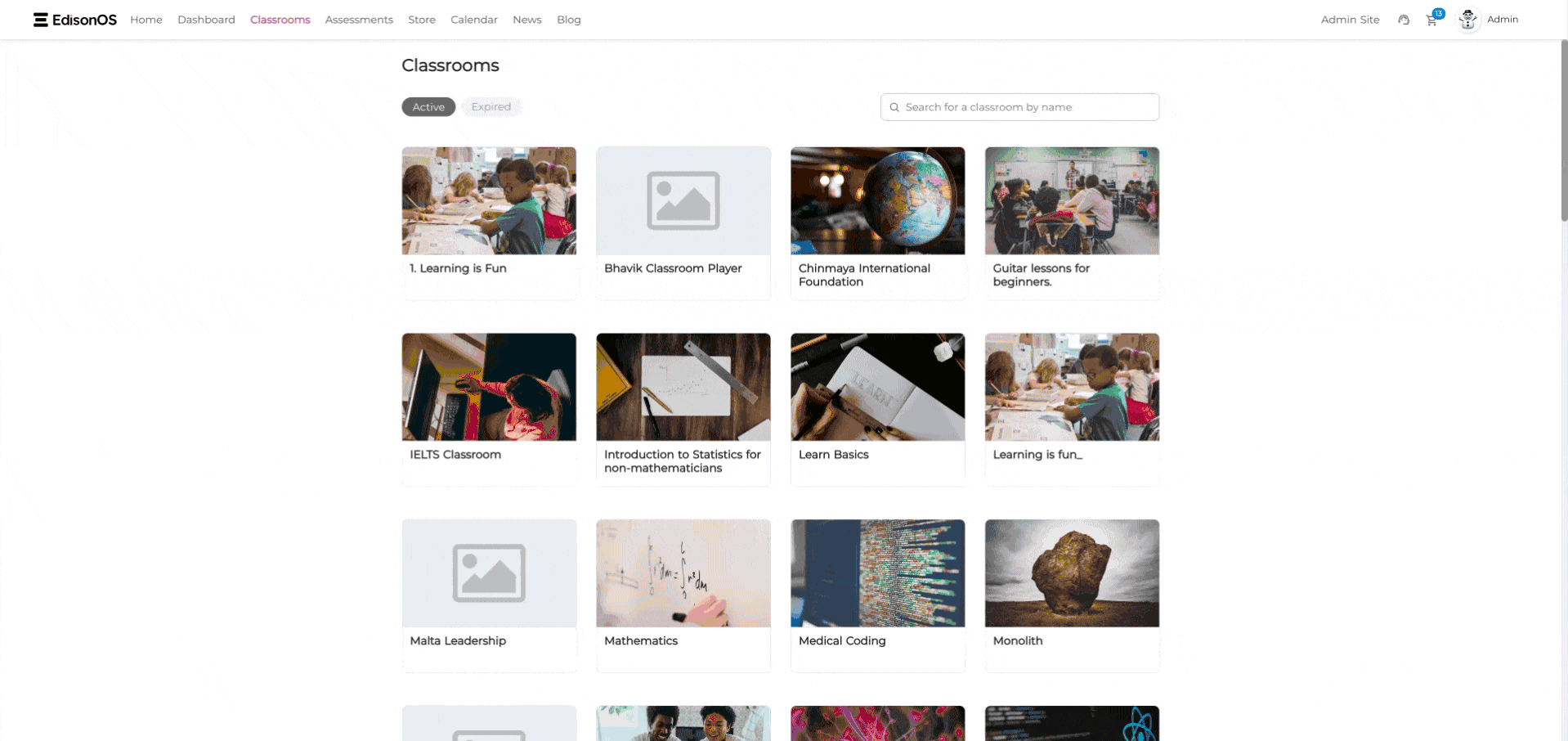Click the 'Introduction to Statistics for non-mathematicians' title
1568x741 pixels.
coord(683,461)
